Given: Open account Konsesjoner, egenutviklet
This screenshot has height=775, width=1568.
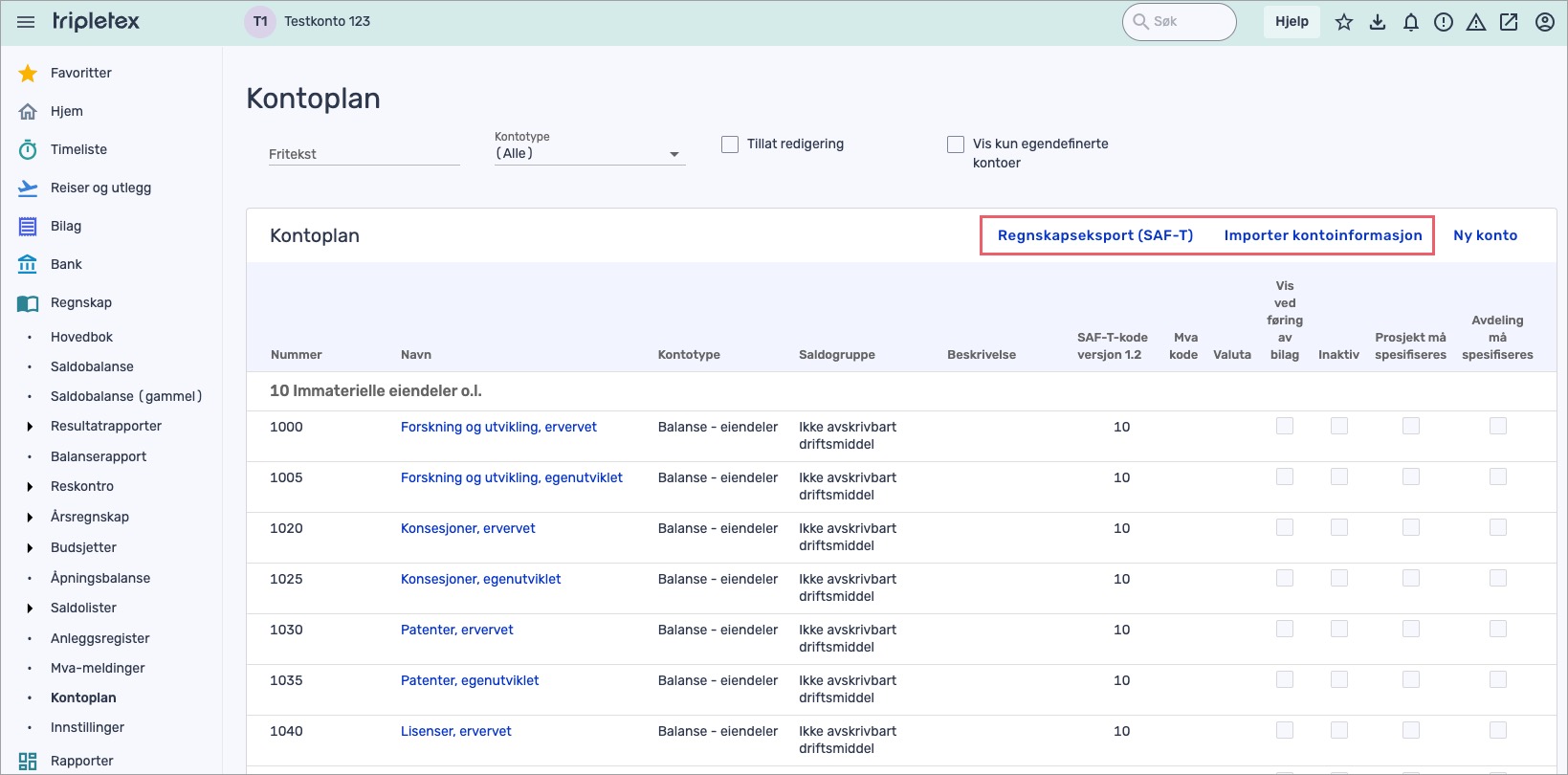Looking at the screenshot, I should (x=480, y=579).
